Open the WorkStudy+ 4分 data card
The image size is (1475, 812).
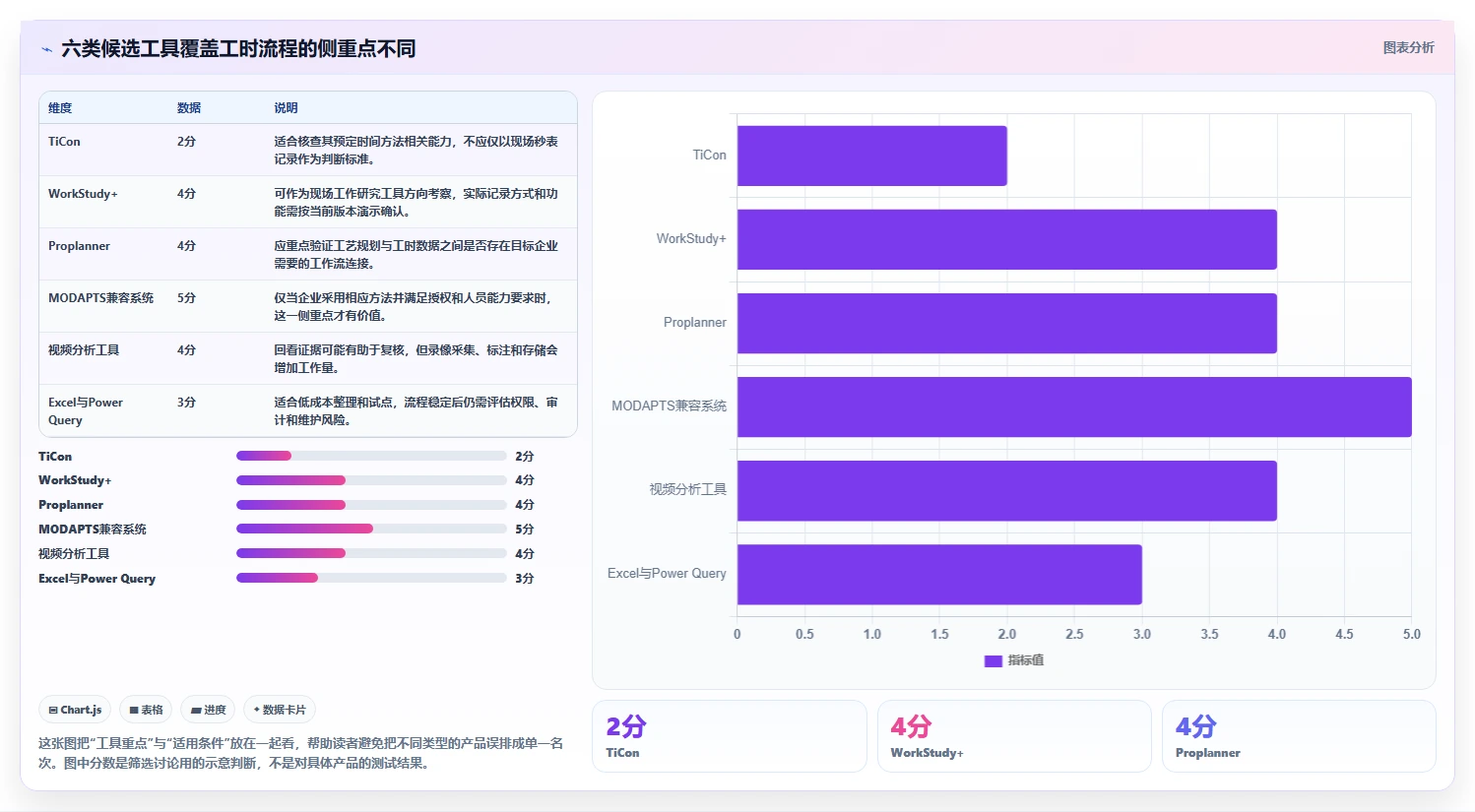pyautogui.click(x=1014, y=736)
